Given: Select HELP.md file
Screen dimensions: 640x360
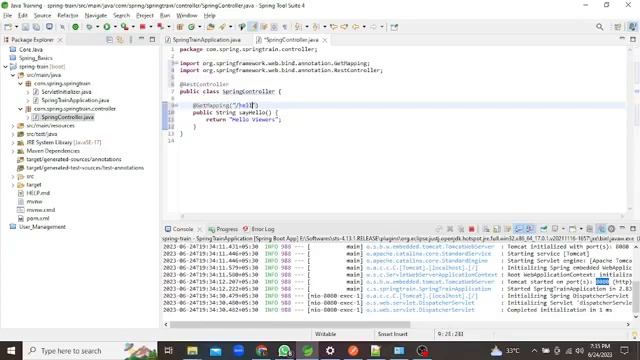Looking at the screenshot, I should 38,193.
